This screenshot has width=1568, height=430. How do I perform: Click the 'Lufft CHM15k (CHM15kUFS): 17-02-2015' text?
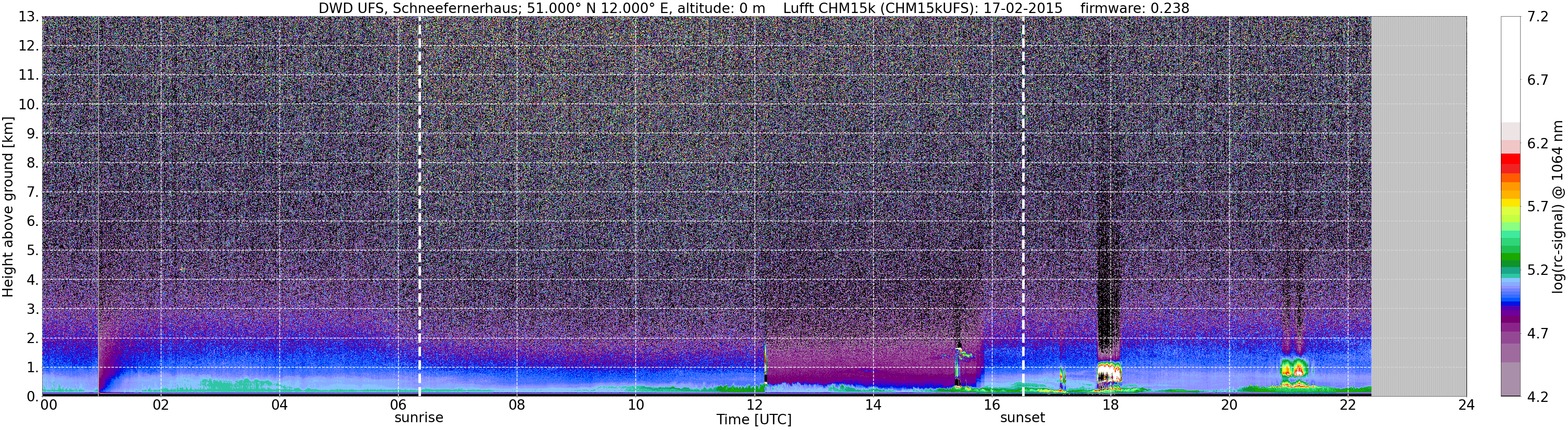[x=923, y=8]
